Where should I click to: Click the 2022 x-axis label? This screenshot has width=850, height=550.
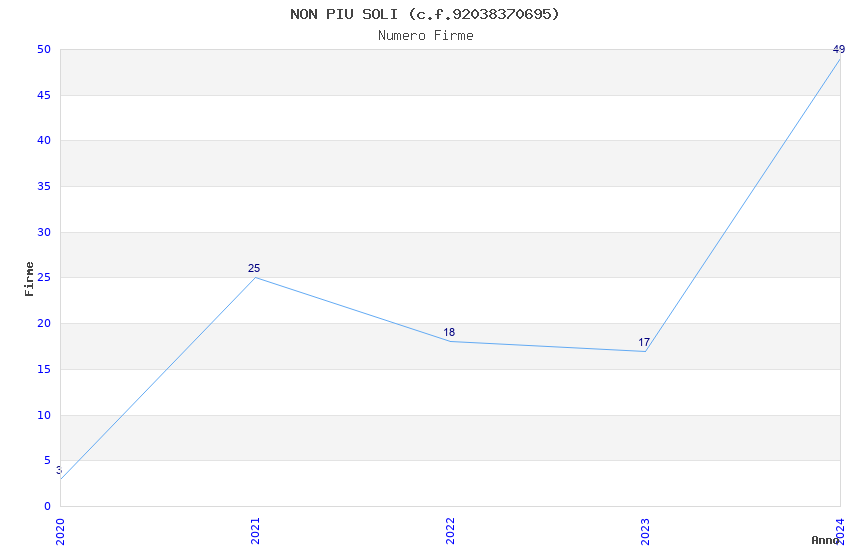(450, 528)
